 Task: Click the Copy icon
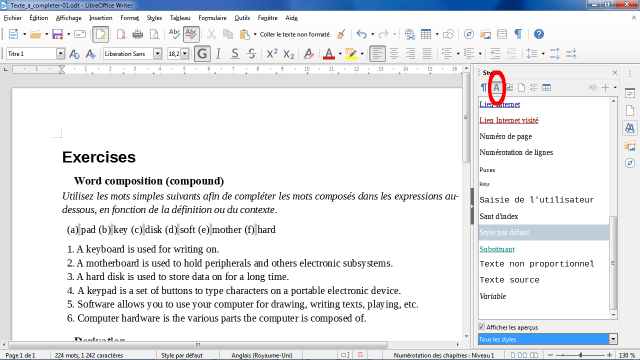pyautogui.click(x=228, y=34)
